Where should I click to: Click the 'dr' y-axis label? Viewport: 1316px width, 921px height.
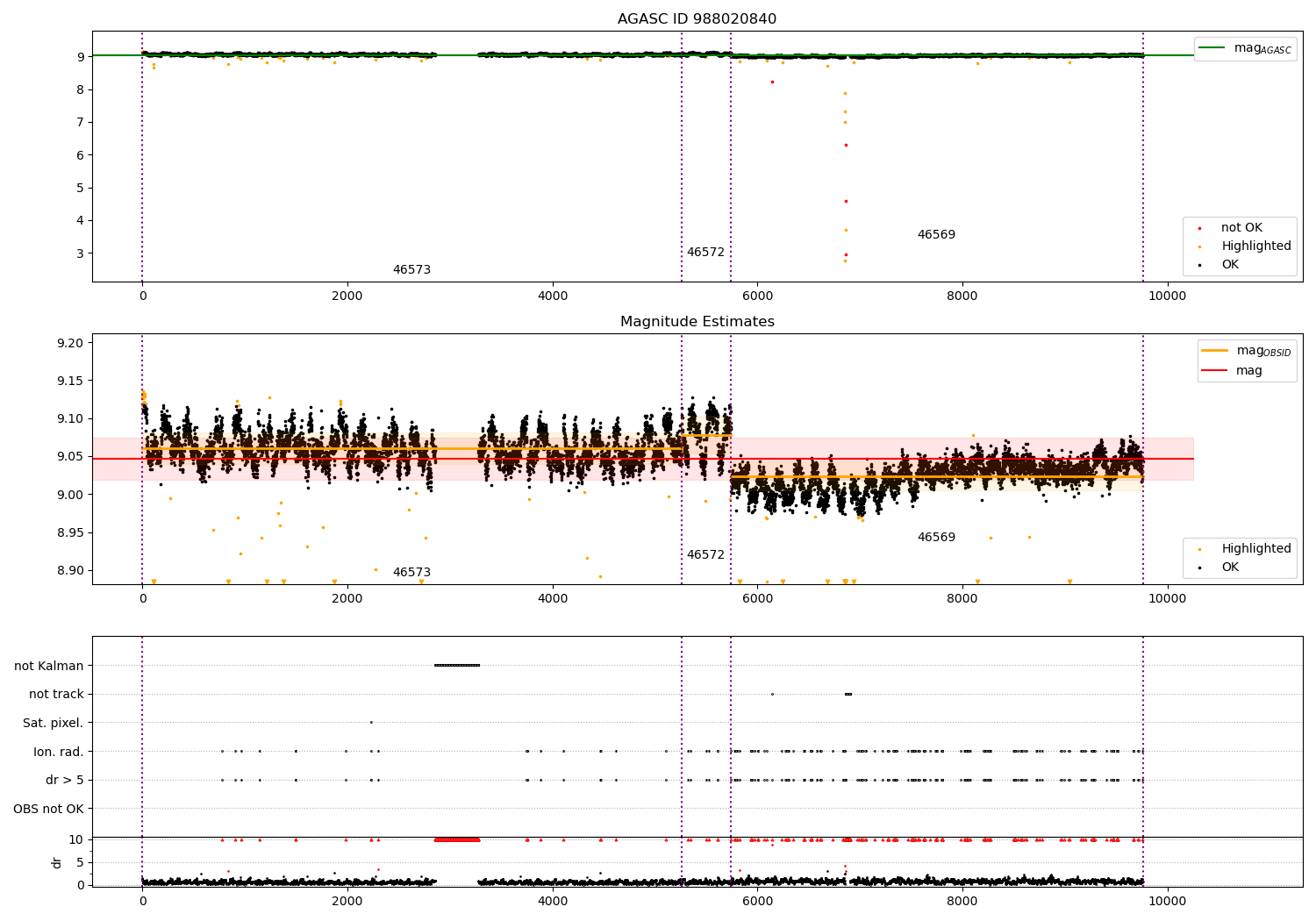[x=57, y=862]
